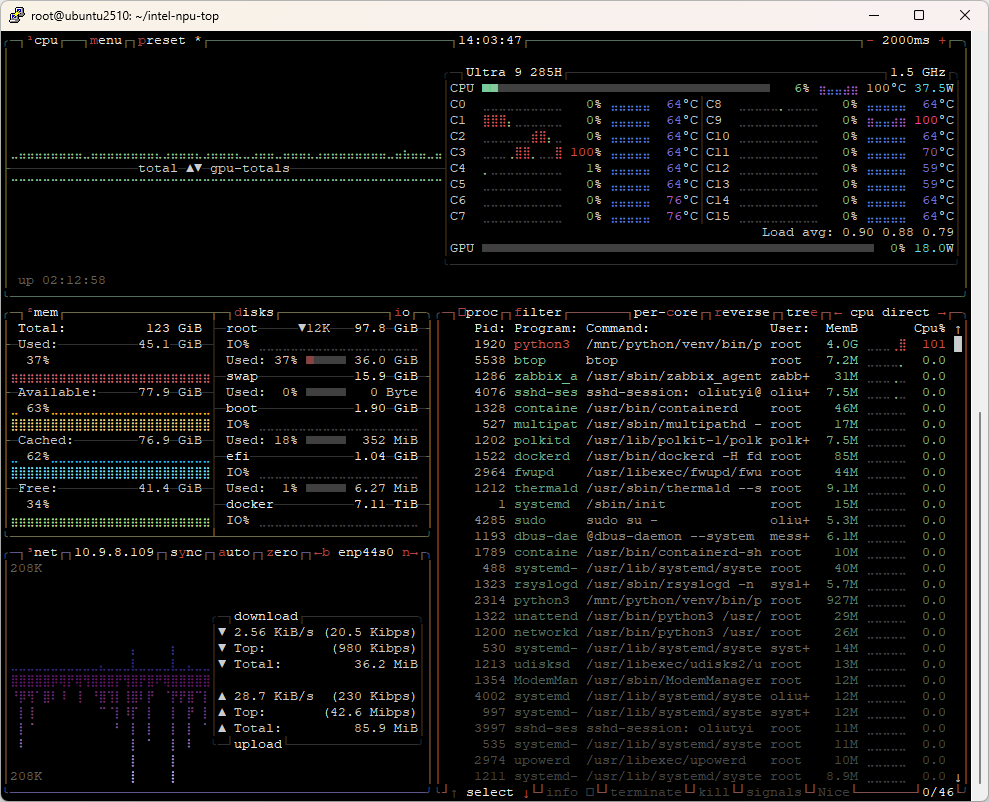
Task: Click down arrow beside select in footer
Action: click(x=526, y=793)
